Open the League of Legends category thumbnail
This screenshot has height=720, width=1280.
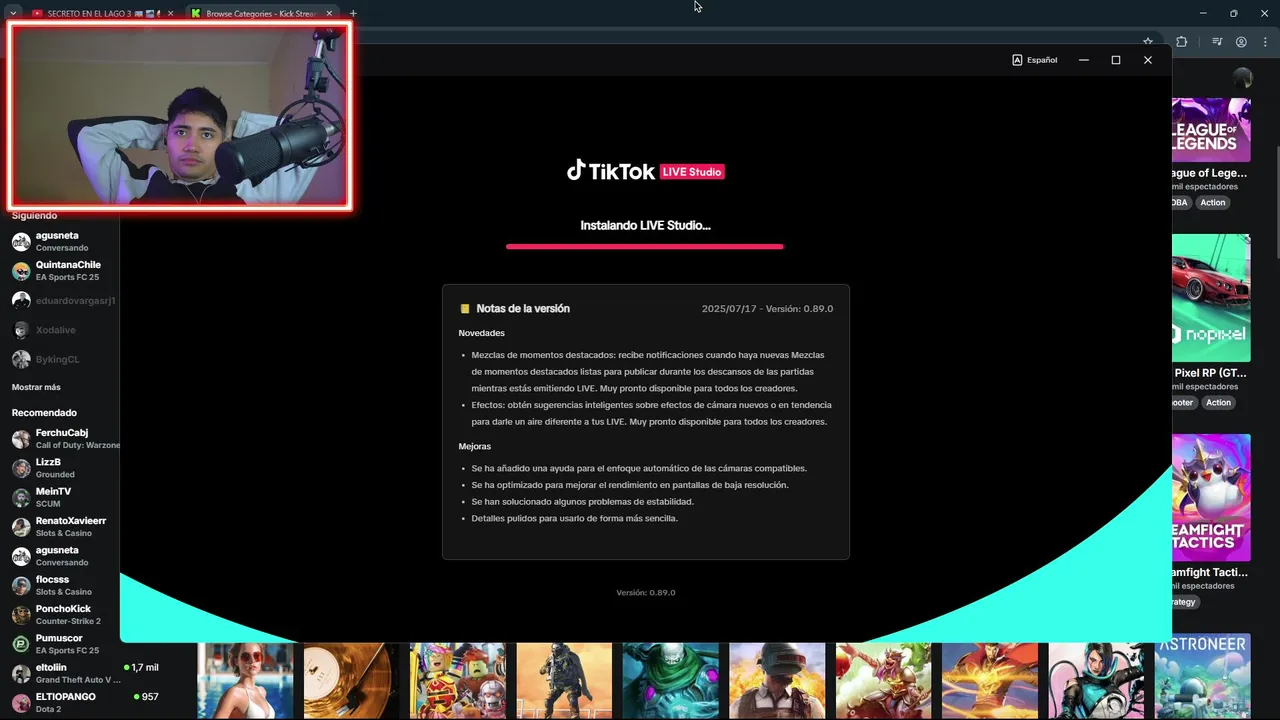[x=1211, y=129]
